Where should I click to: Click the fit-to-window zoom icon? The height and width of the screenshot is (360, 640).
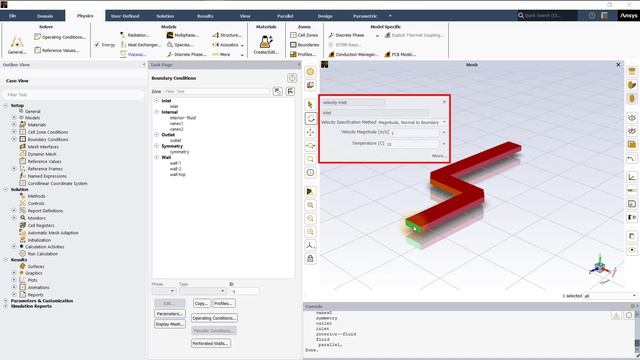[310, 205]
